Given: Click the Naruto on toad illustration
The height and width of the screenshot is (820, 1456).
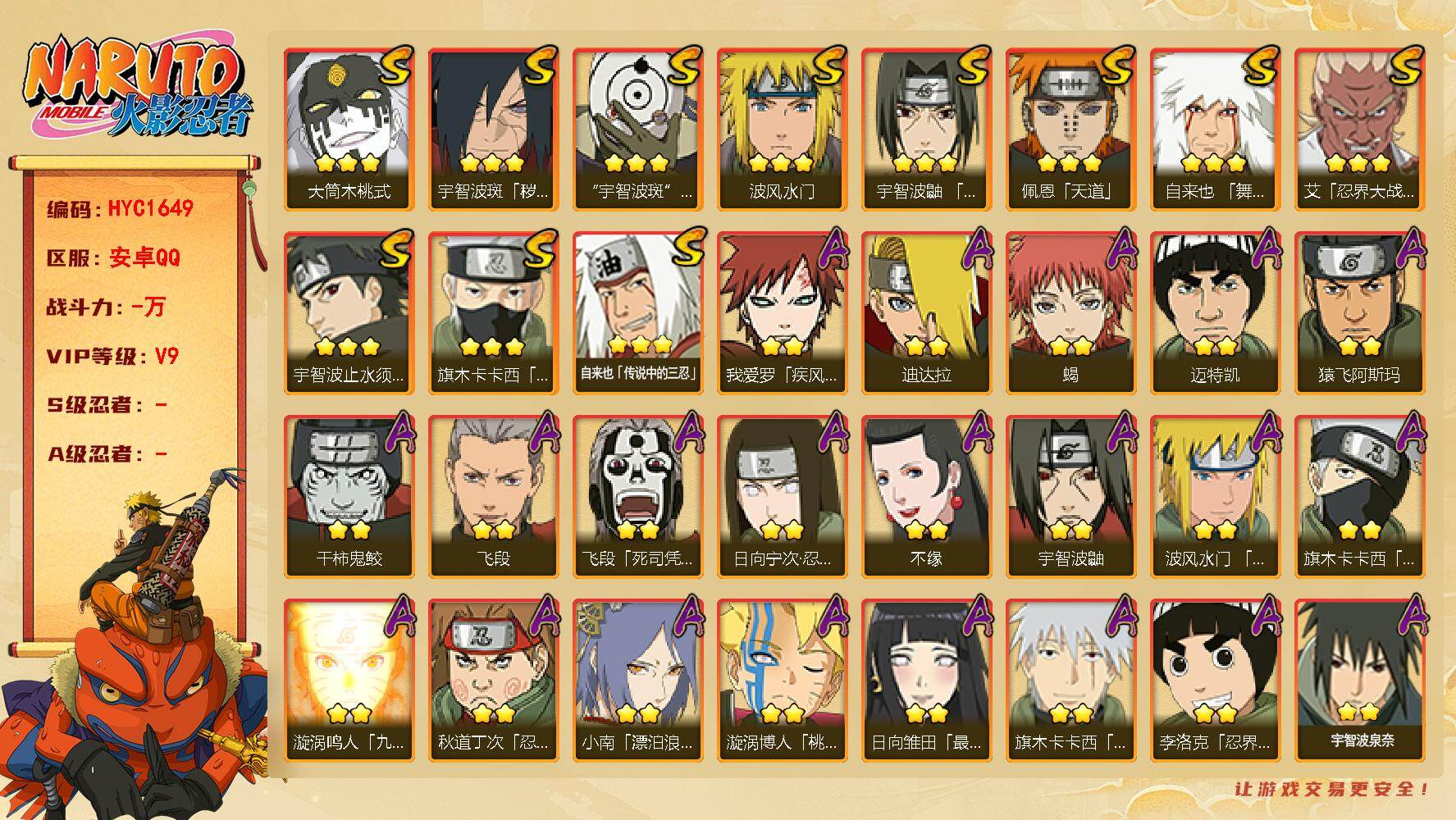Looking at the screenshot, I should (135, 648).
